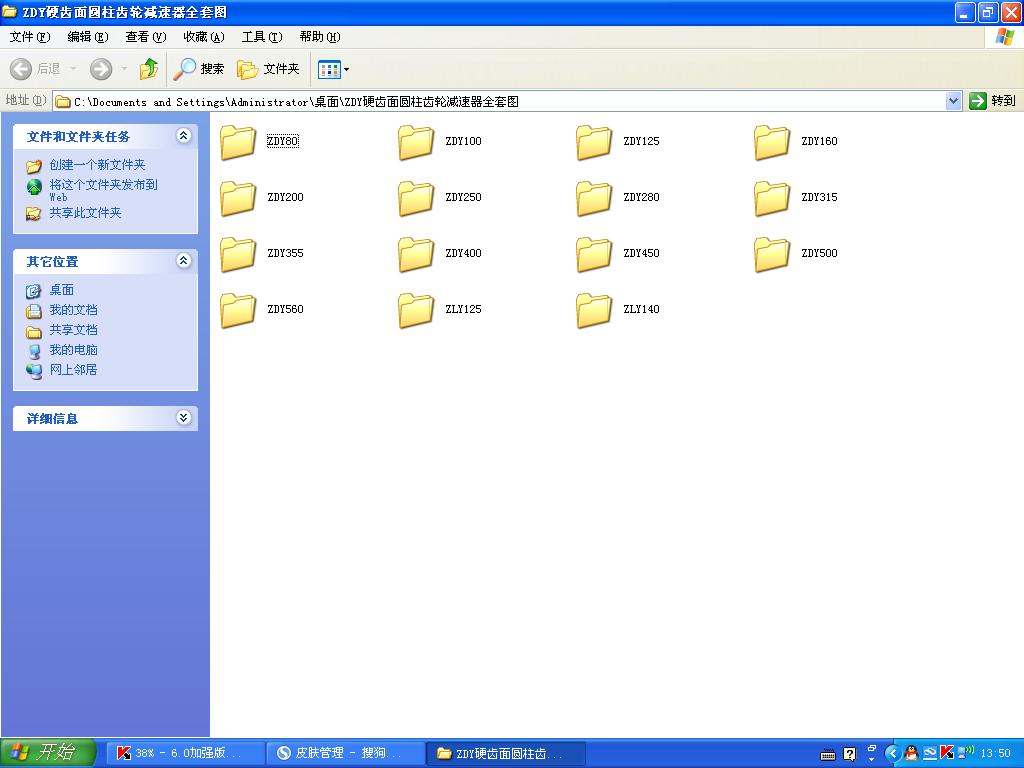The image size is (1024, 768).
Task: Click the Up one level folder icon
Action: (149, 69)
